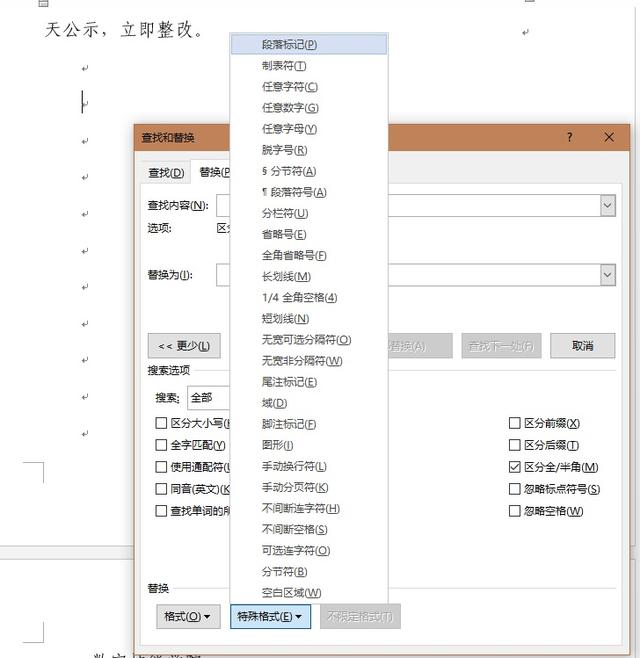Image resolution: width=640 pixels, height=658 pixels.
Task: Select 制表符(T) menu entry
Action: [309, 66]
